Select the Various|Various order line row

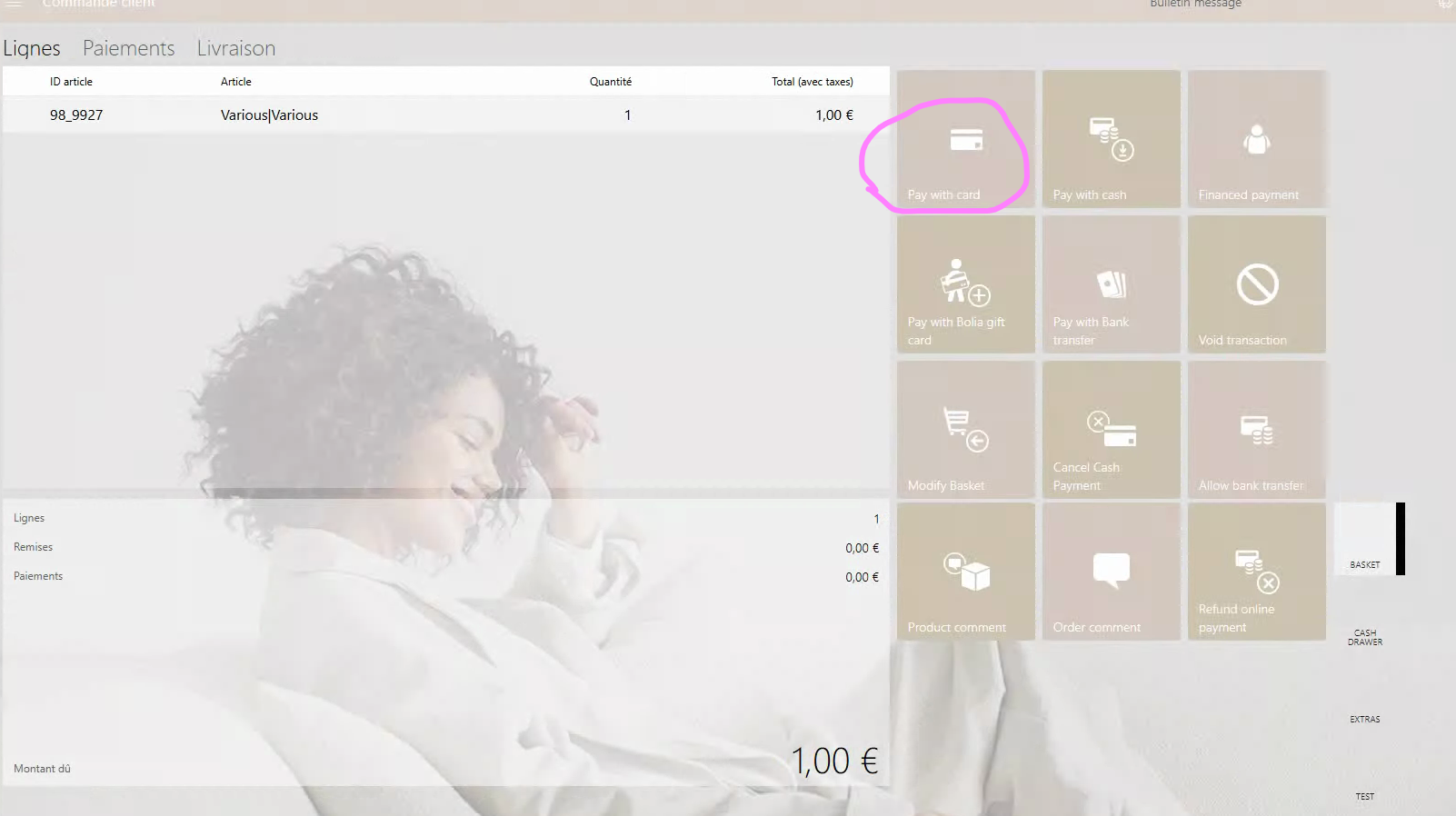pos(445,115)
